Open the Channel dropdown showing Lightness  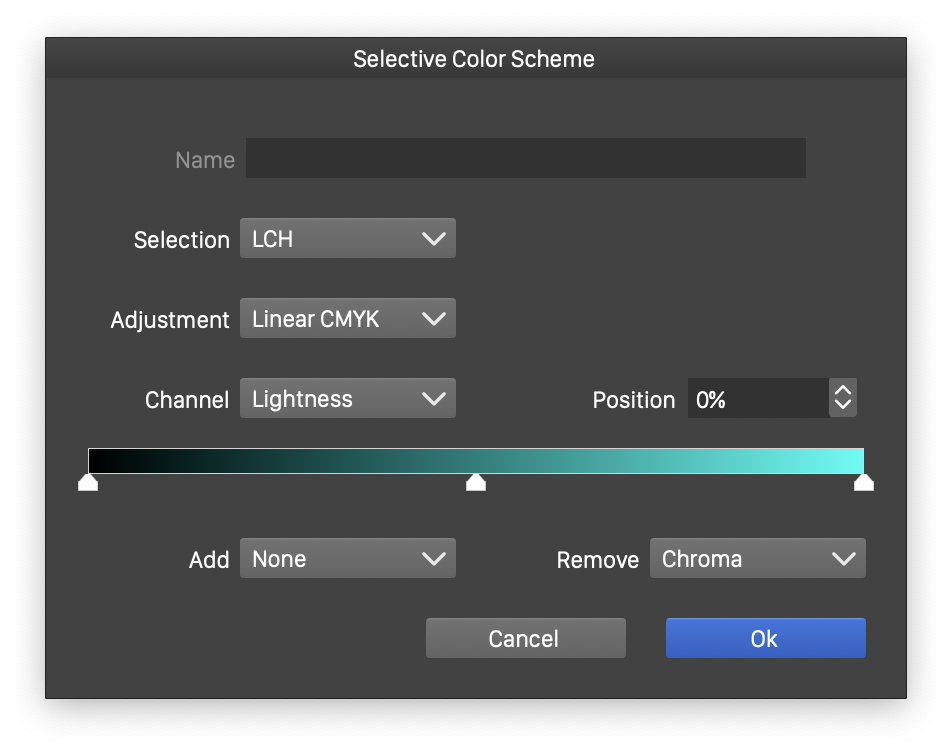[x=347, y=399]
